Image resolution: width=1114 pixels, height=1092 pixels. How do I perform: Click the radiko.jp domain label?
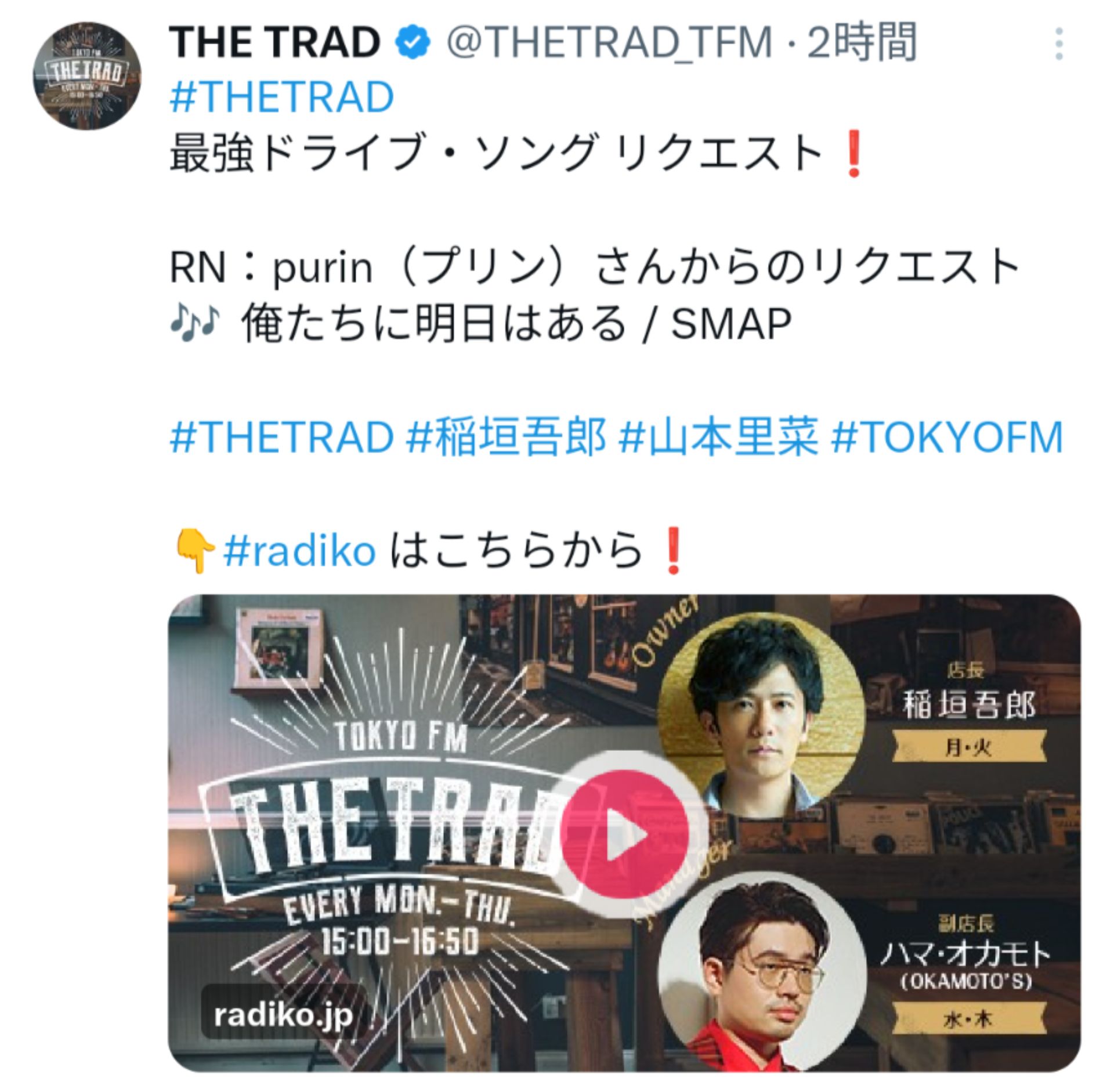(x=283, y=1015)
